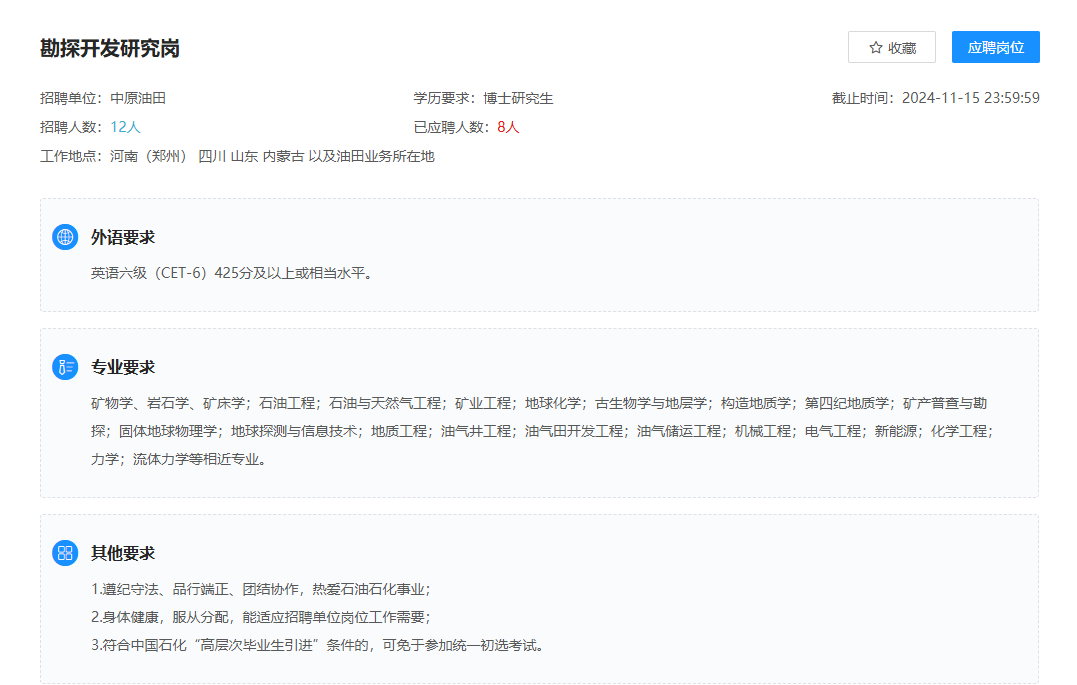The image size is (1077, 685).
Task: Click the blue 应聘岗位 apply button
Action: pyautogui.click(x=995, y=46)
